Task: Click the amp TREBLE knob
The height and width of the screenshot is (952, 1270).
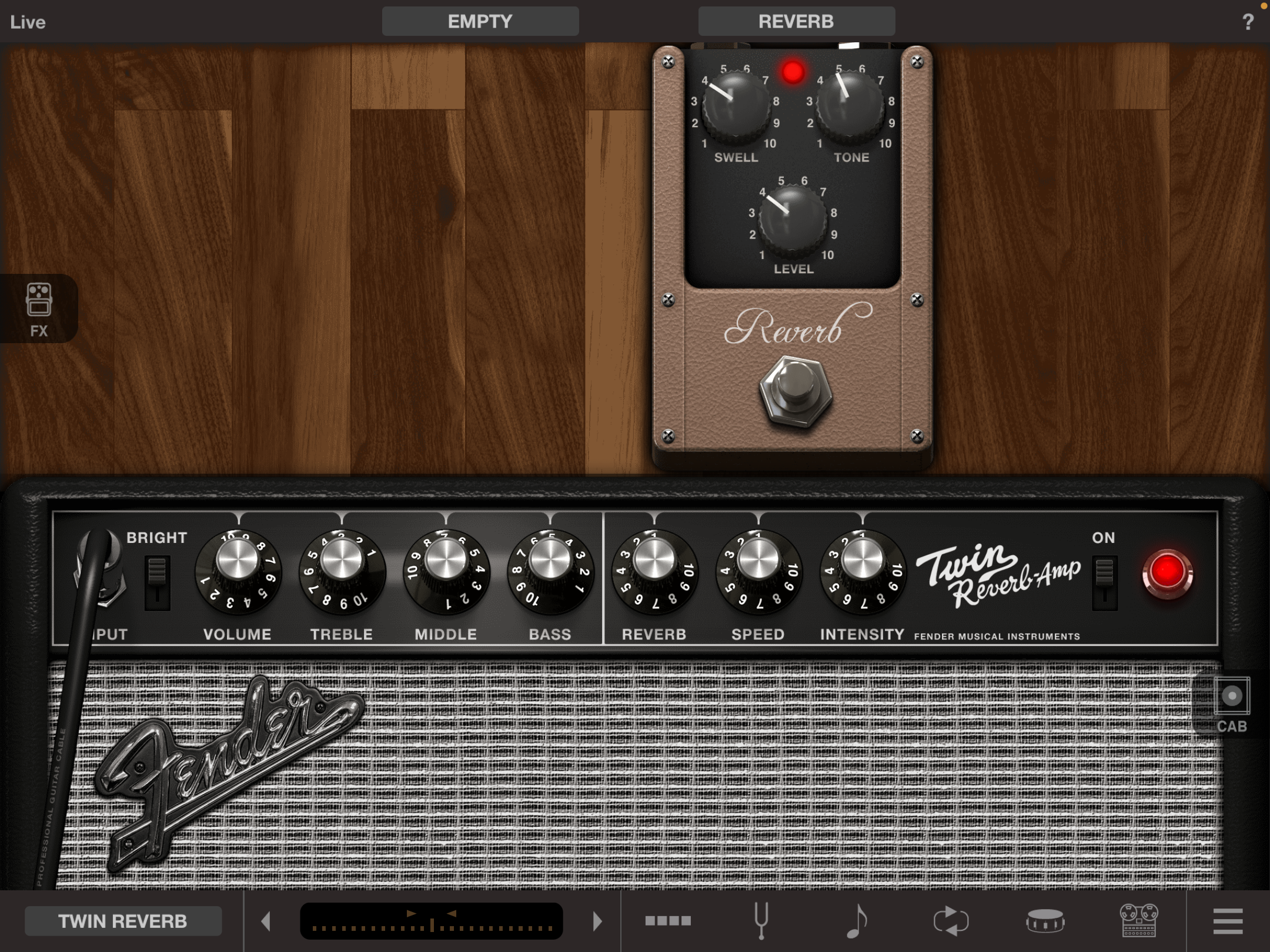Action: click(342, 572)
